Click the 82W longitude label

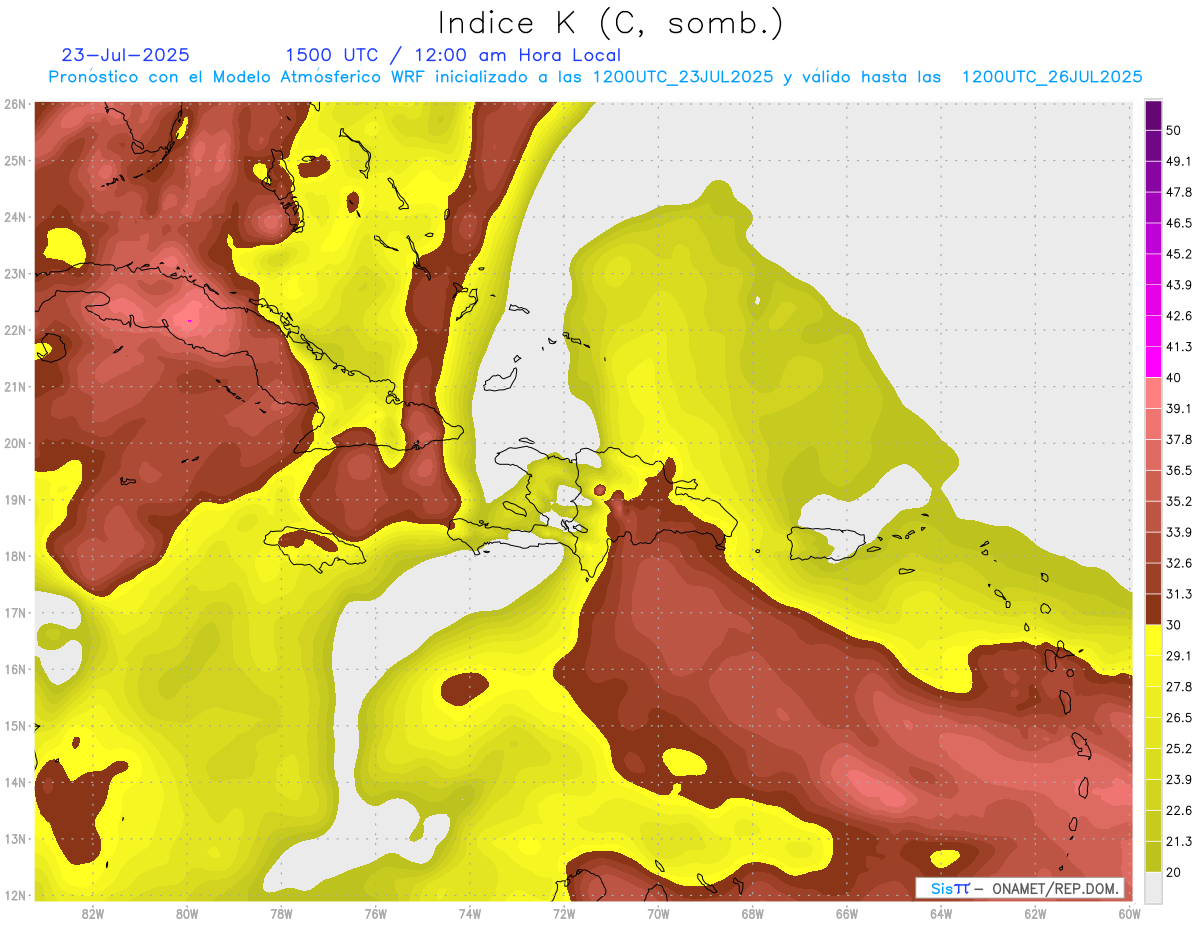(x=92, y=914)
